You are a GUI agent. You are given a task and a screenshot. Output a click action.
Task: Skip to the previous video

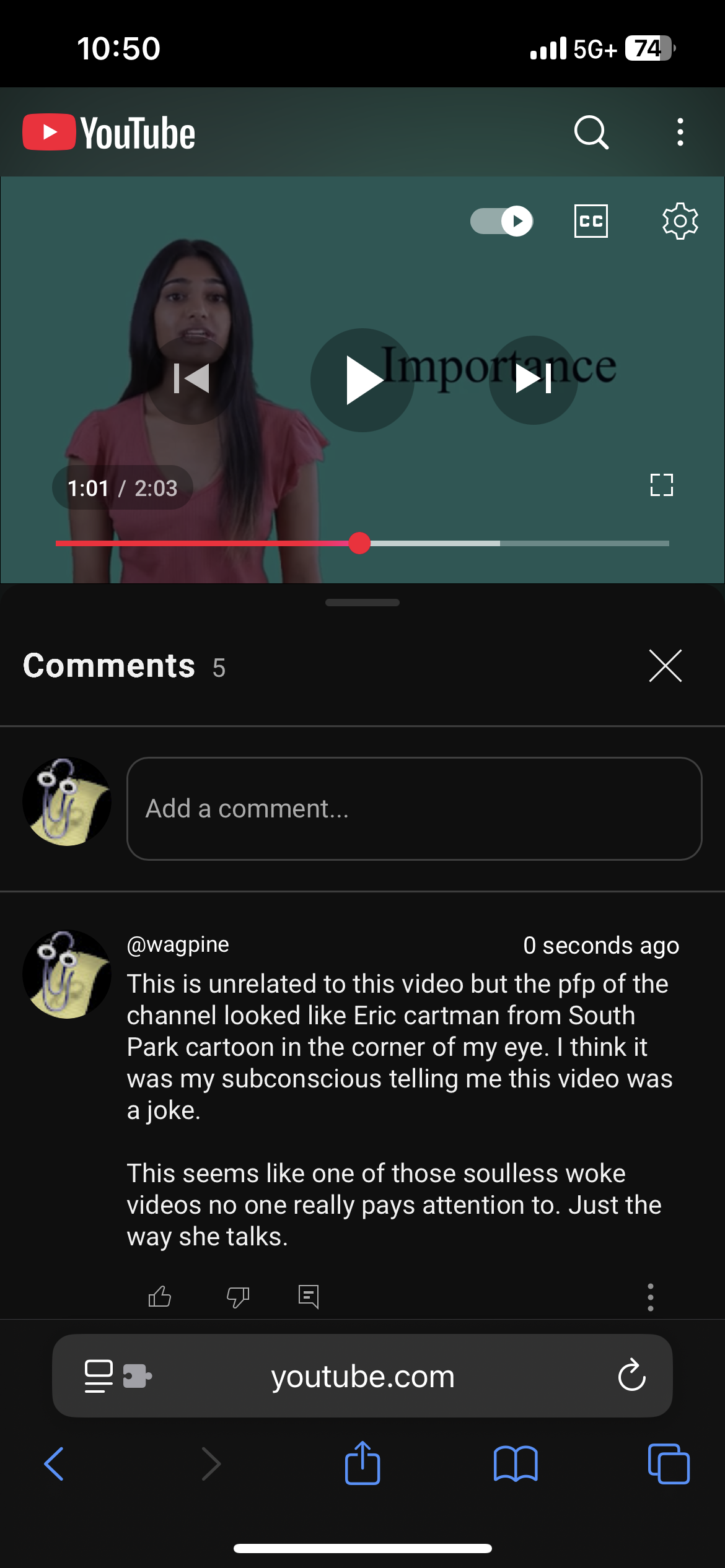(191, 379)
